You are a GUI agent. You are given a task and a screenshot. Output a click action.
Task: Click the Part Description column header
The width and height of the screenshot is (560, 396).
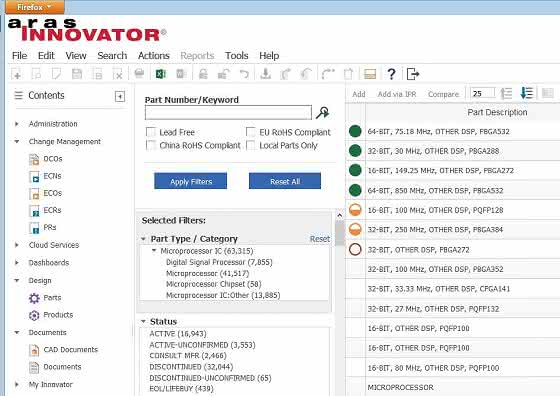pyautogui.click(x=497, y=112)
